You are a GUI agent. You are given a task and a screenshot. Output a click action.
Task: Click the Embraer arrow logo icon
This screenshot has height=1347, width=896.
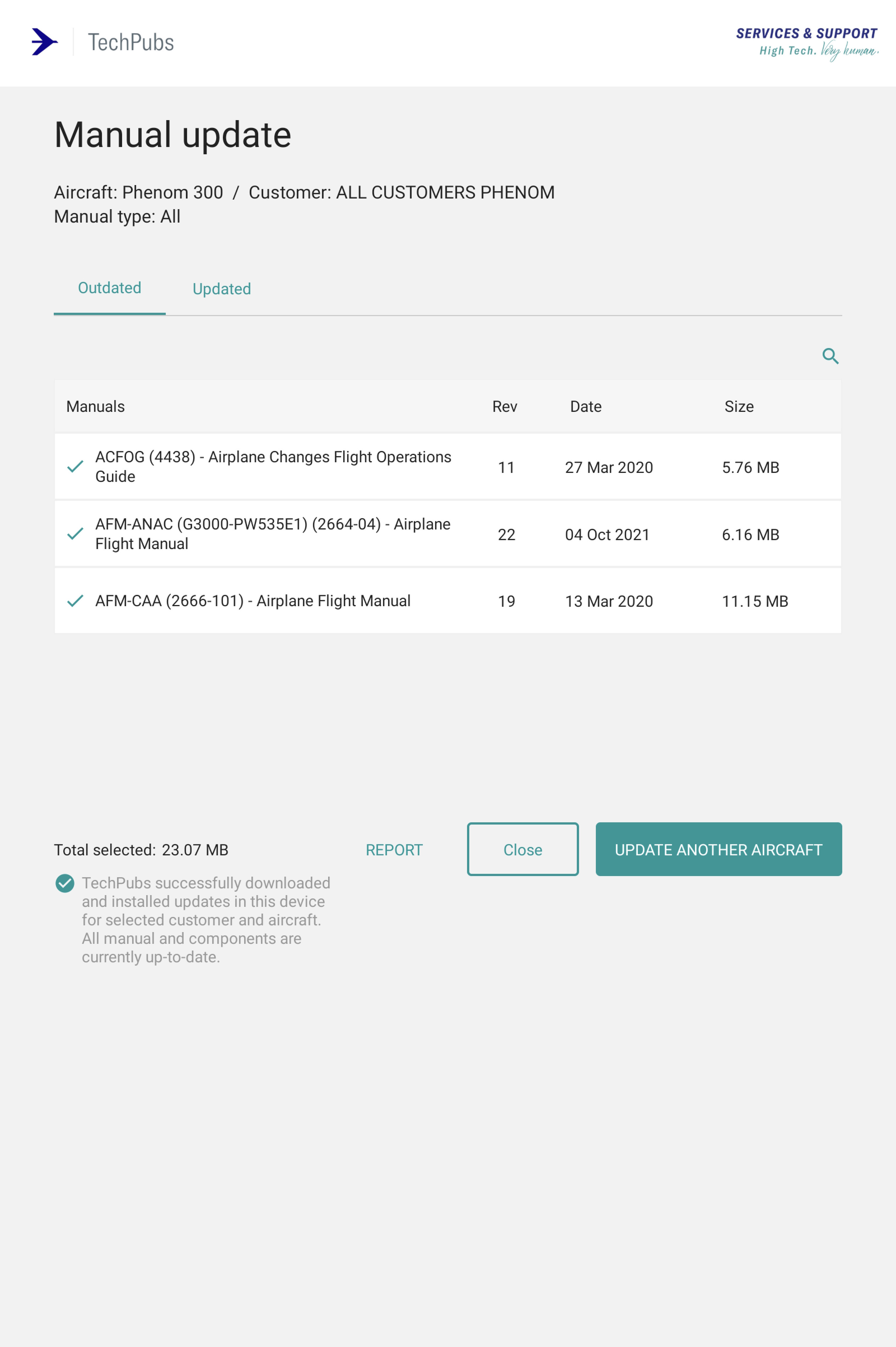45,42
